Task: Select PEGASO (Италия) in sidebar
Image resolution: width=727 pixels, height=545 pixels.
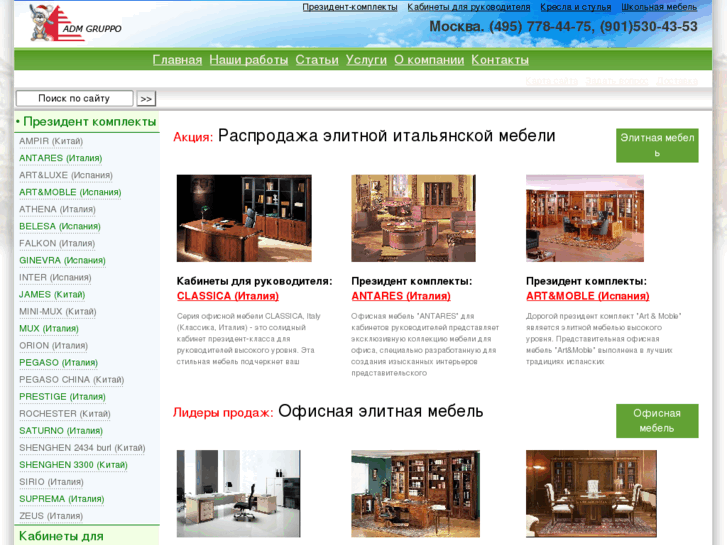Action: pos(58,363)
